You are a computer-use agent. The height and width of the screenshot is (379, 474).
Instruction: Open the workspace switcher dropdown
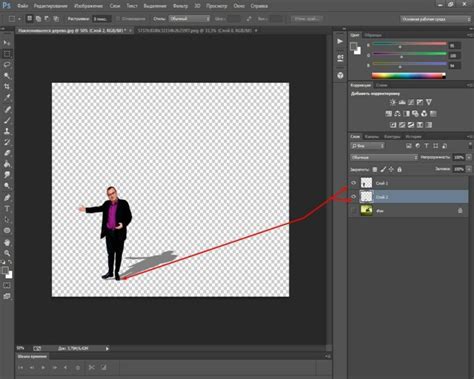coord(435,19)
